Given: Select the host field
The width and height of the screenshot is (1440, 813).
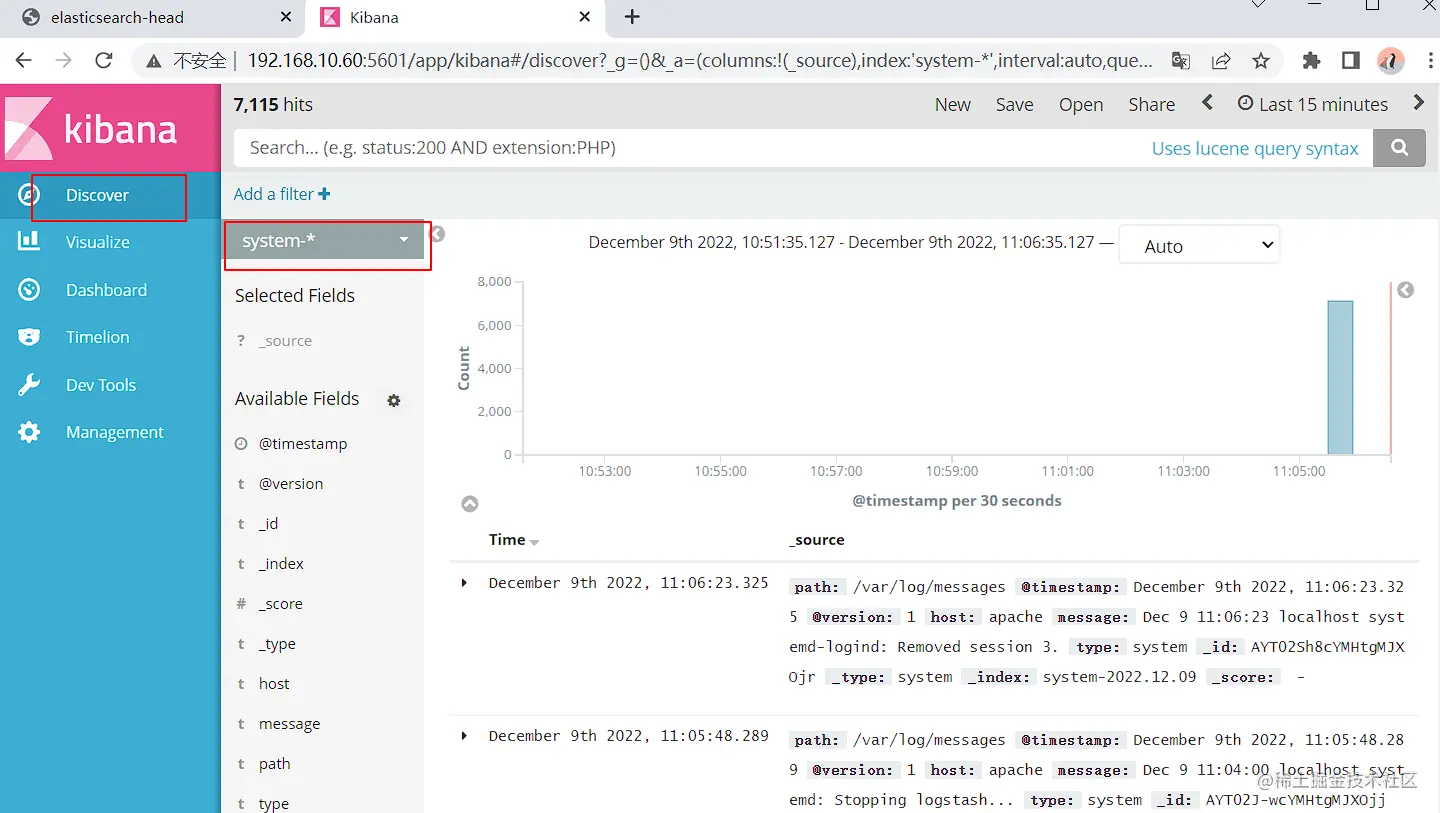Looking at the screenshot, I should [x=274, y=684].
